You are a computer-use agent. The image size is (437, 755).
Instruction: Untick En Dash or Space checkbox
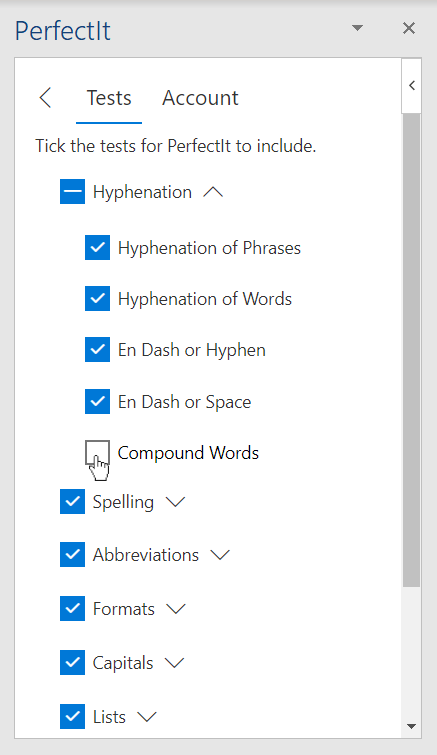[98, 402]
